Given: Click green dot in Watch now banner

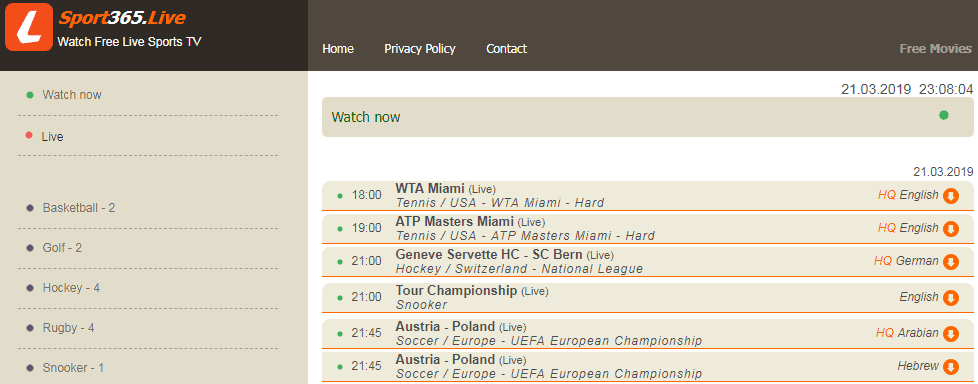Looking at the screenshot, I should (944, 115).
